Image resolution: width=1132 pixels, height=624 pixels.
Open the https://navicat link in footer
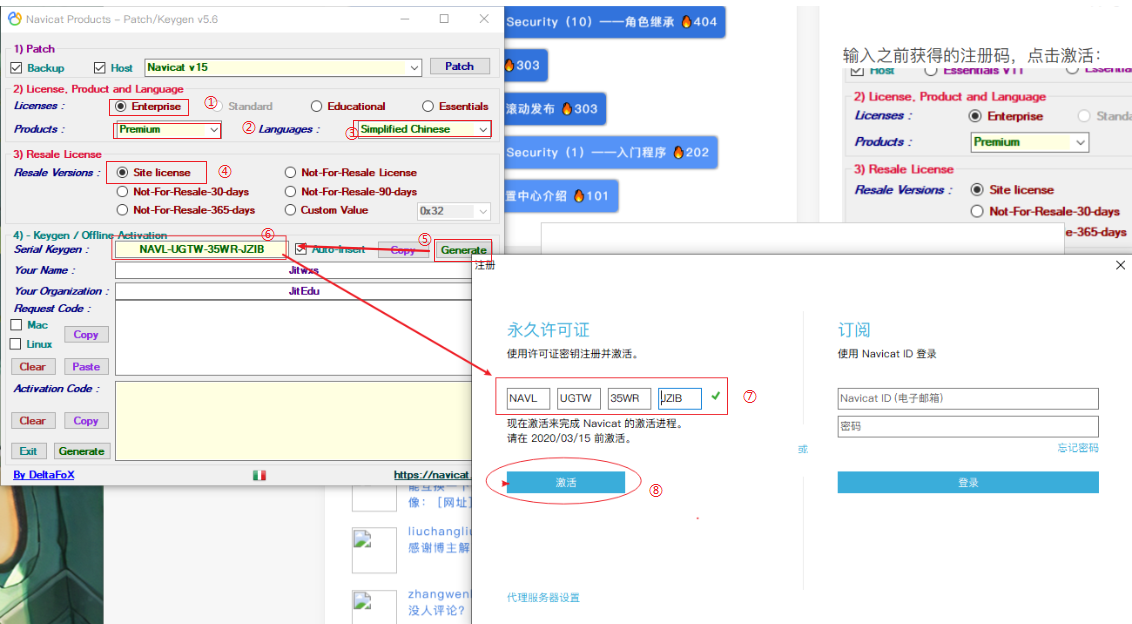[431, 474]
